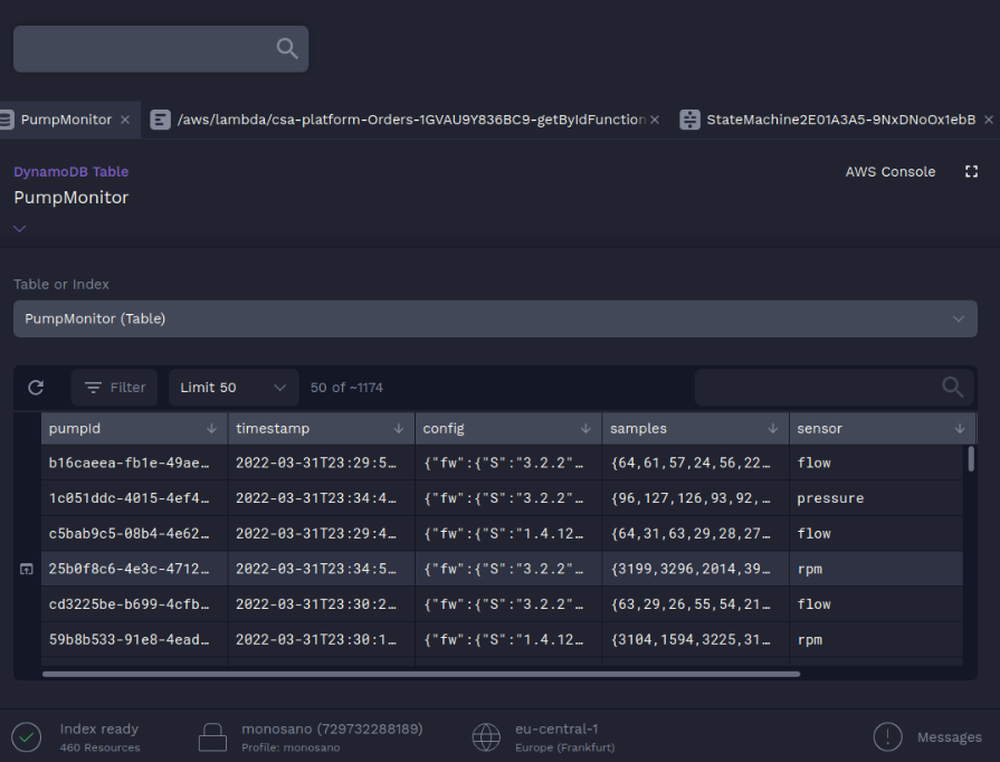Image resolution: width=1000 pixels, height=762 pixels.
Task: Open PumpMonitor in AWS Console
Action: pos(889,171)
